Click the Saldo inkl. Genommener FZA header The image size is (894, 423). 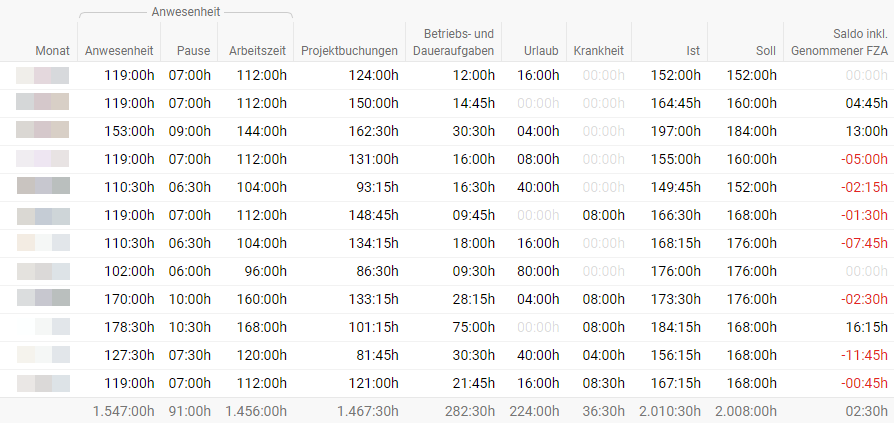839,42
